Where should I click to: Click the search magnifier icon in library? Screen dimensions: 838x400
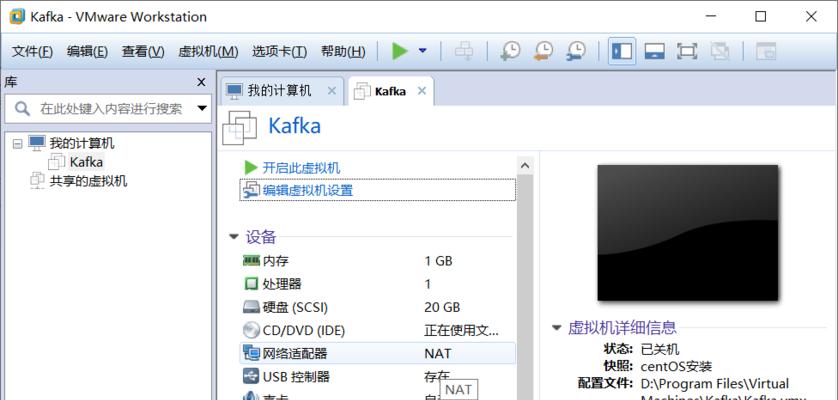pos(22,109)
